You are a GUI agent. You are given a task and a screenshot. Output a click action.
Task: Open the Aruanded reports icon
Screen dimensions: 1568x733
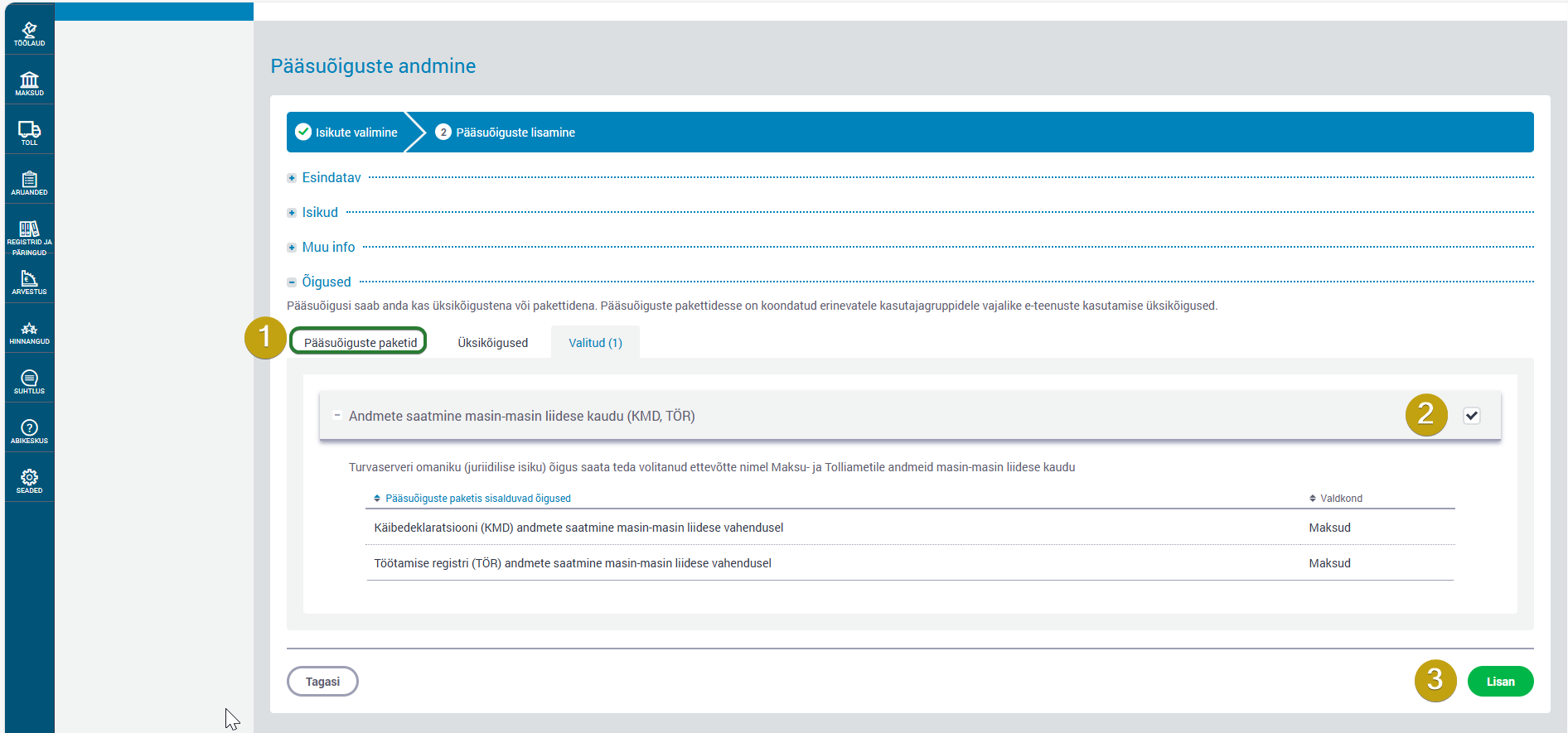click(29, 182)
